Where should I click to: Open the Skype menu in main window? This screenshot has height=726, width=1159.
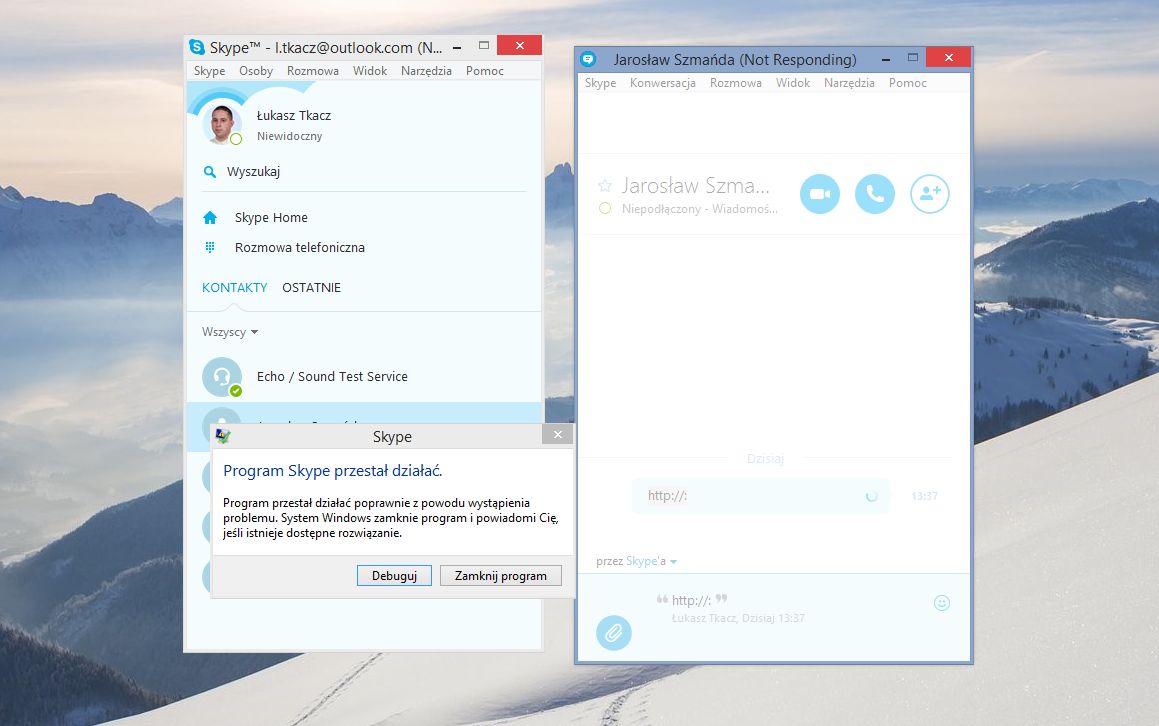[209, 70]
